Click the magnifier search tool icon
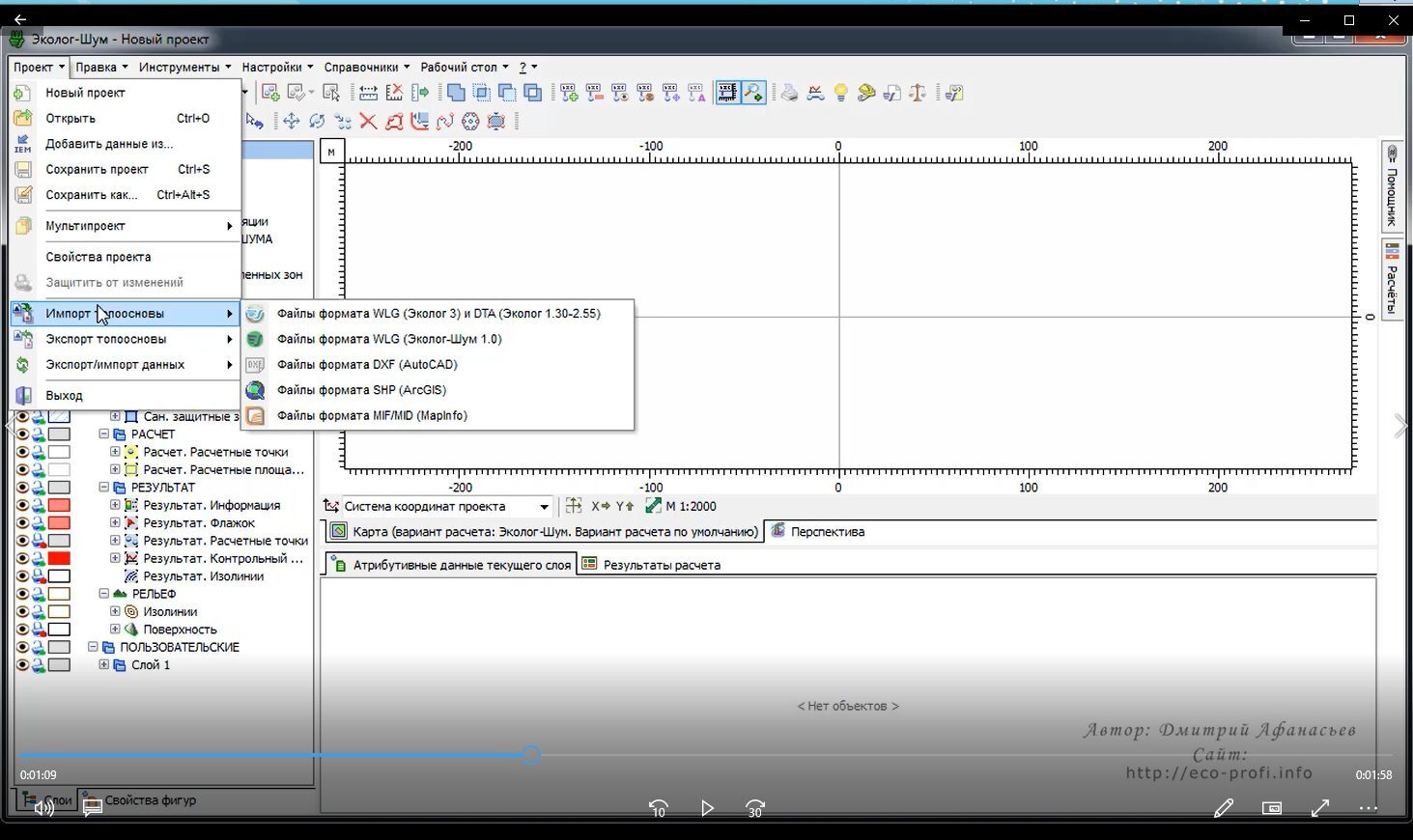Image resolution: width=1413 pixels, height=840 pixels. 753,93
